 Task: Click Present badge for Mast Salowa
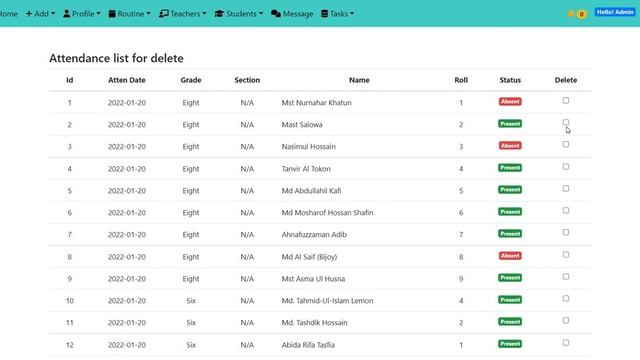point(510,124)
